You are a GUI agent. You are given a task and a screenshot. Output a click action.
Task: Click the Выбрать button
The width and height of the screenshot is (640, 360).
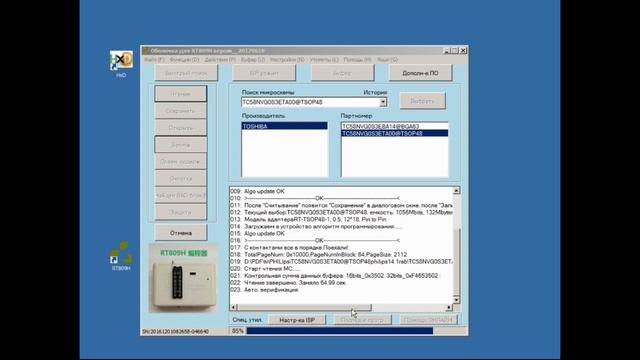point(422,101)
